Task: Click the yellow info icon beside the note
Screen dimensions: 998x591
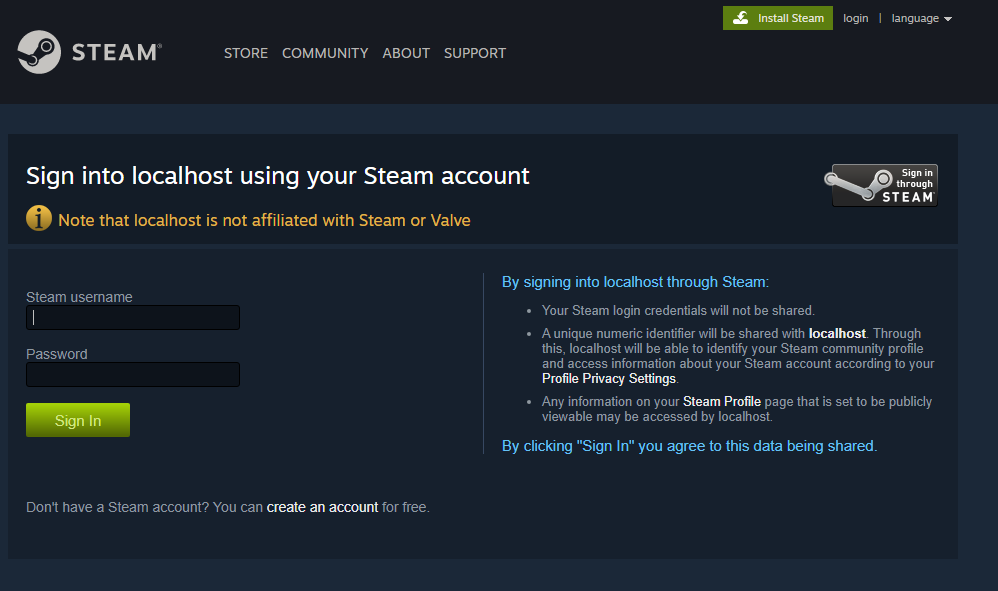Action: pos(39,218)
